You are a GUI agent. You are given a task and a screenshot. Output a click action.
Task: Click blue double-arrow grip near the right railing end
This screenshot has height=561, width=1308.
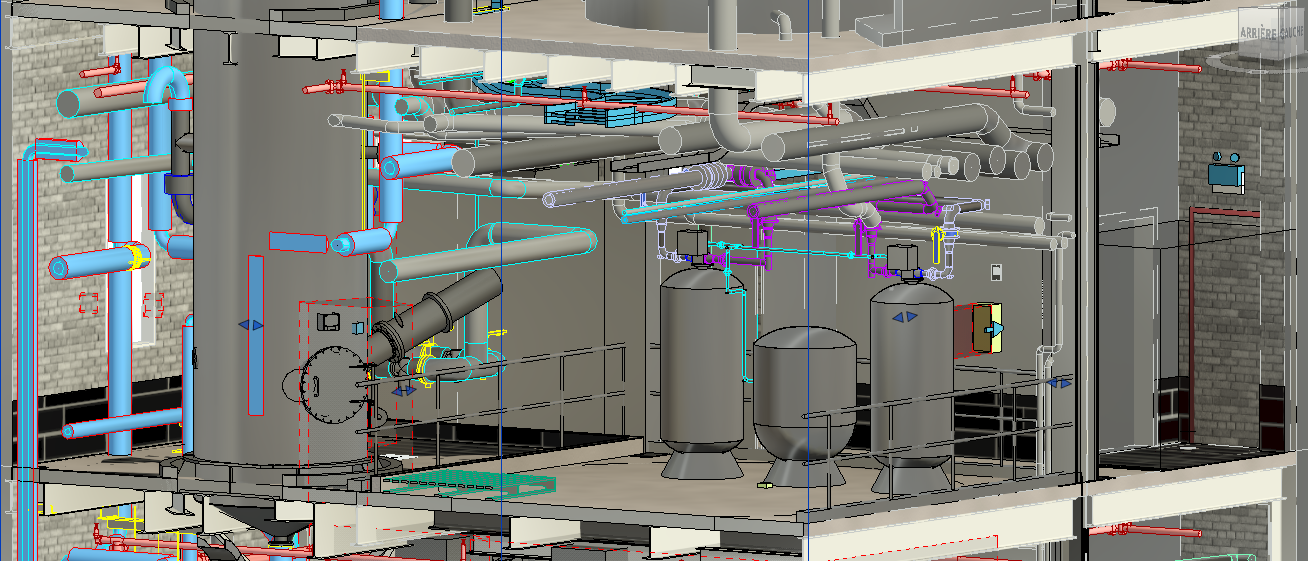pyautogui.click(x=1059, y=382)
